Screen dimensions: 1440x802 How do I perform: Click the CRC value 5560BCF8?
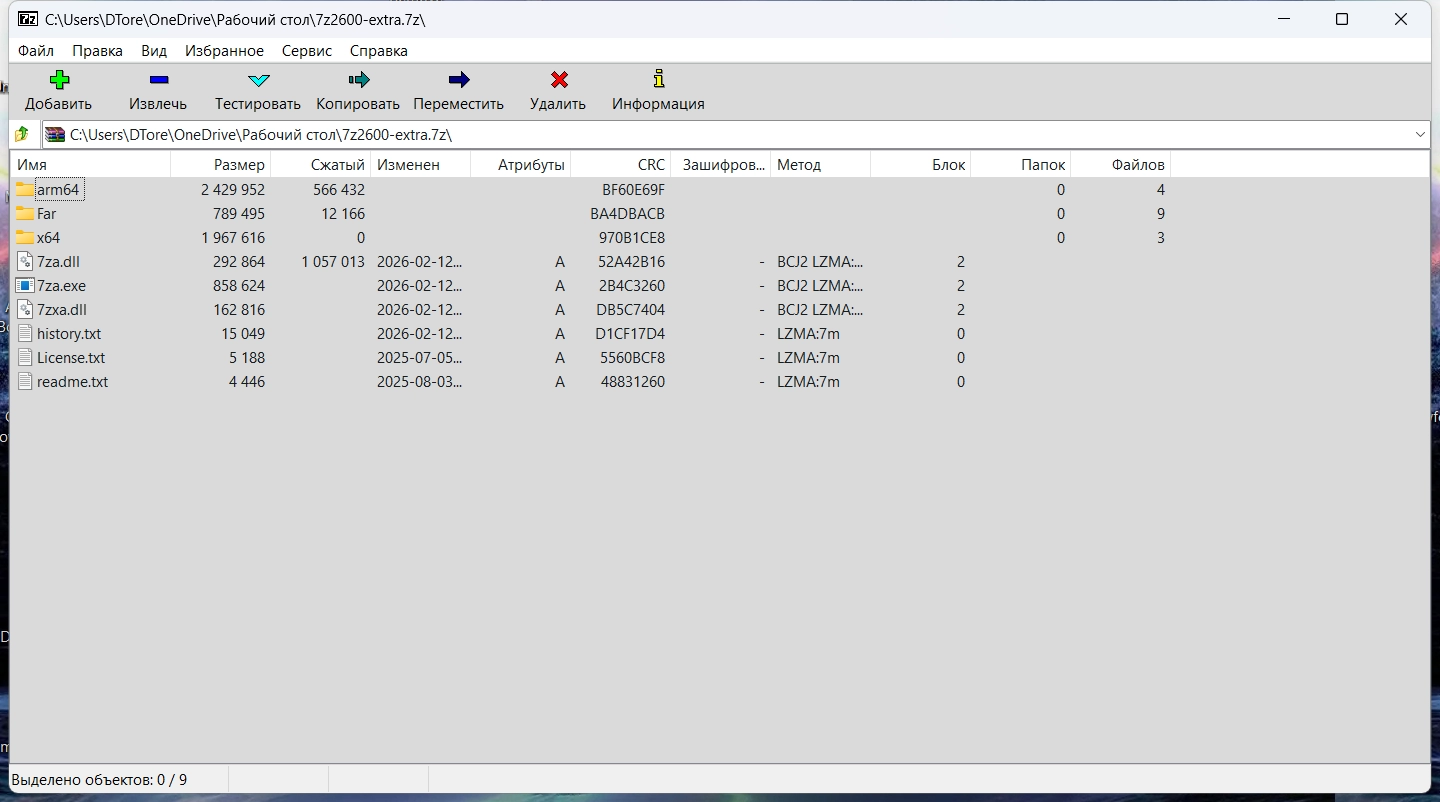point(632,358)
